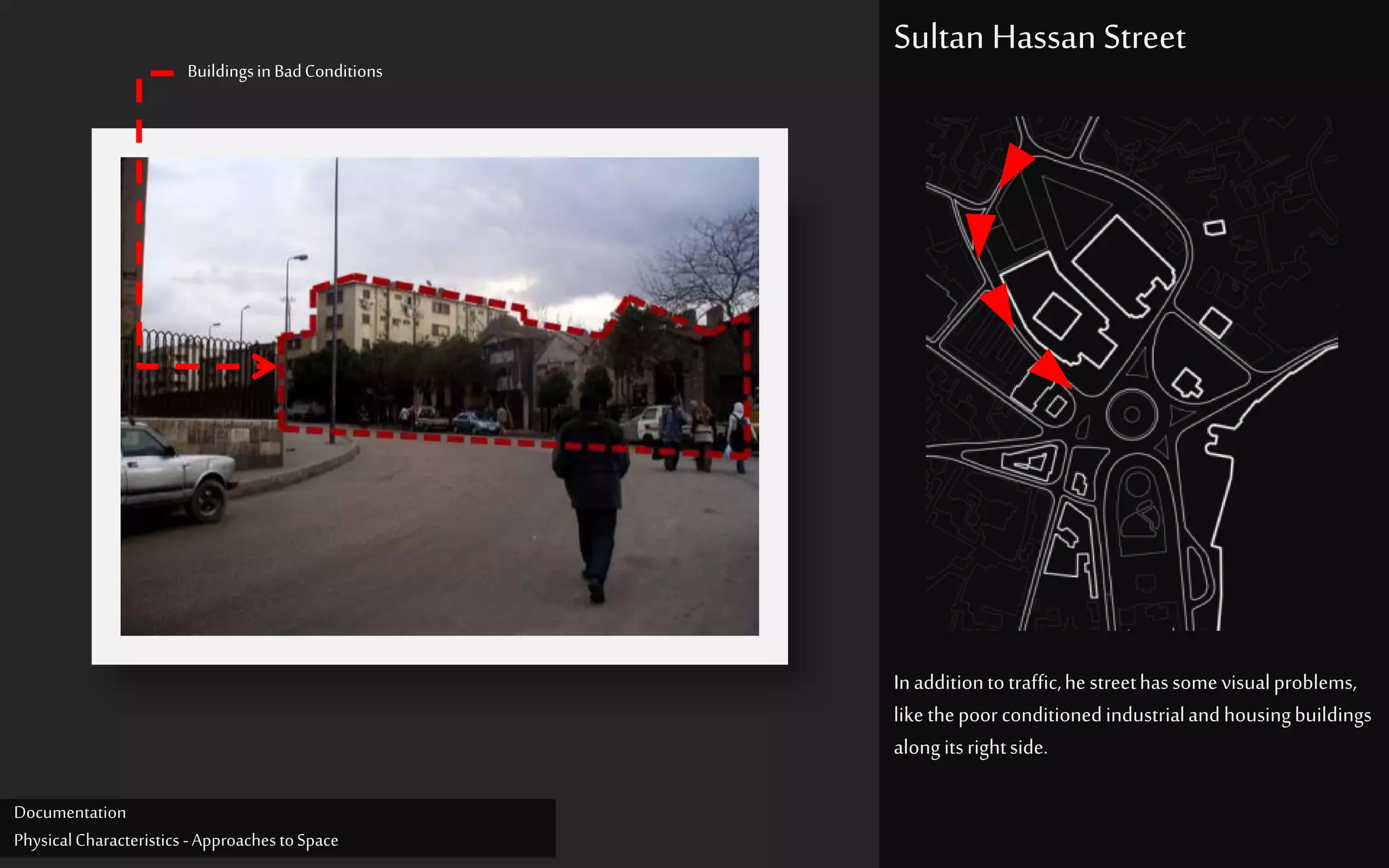The height and width of the screenshot is (868, 1389).
Task: Select the paragraph beginning 'In addition to traffic'
Action: click(1132, 715)
